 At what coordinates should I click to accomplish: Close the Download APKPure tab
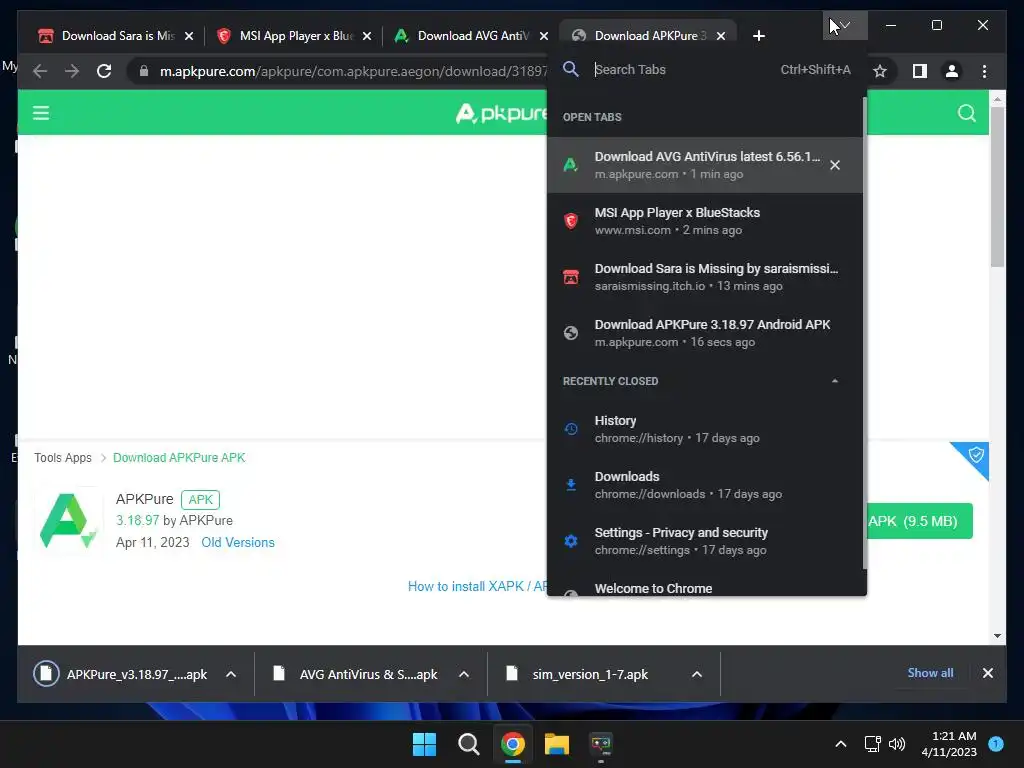(721, 36)
